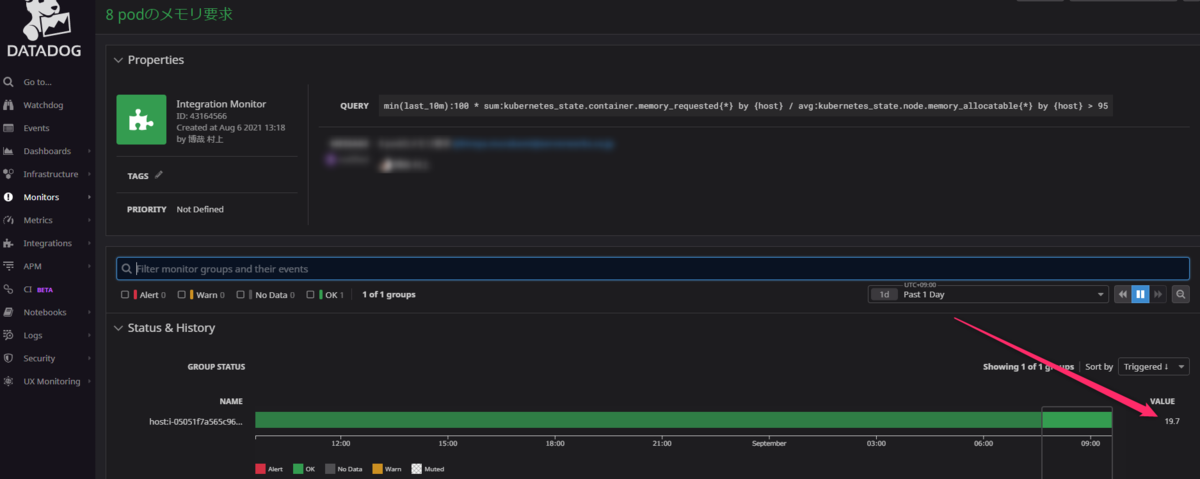Expand the Monitors submenu arrow
Viewport: 1200px width, 479px height.
tap(89, 197)
